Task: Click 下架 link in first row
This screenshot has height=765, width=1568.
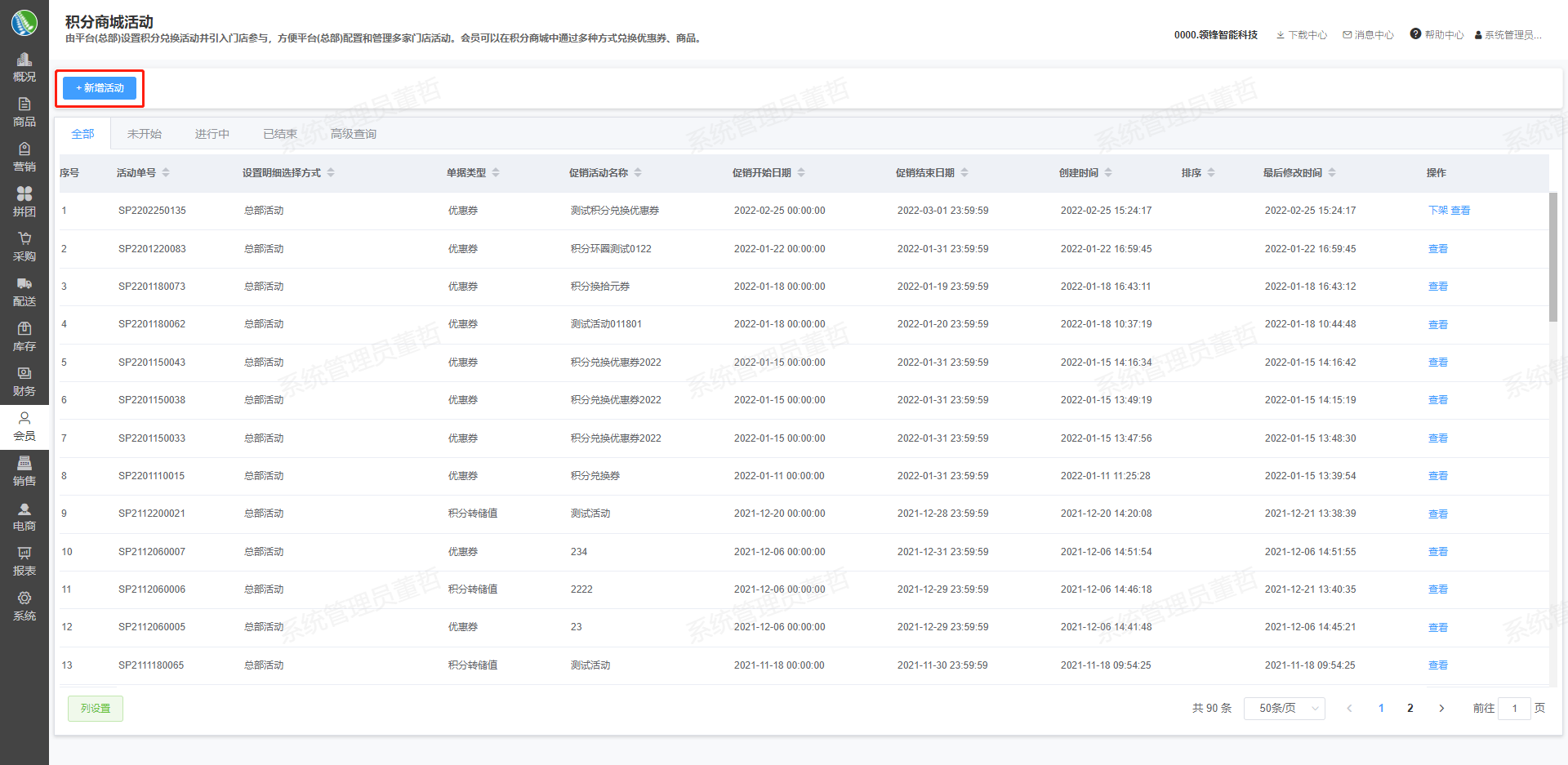Action: pos(1437,211)
